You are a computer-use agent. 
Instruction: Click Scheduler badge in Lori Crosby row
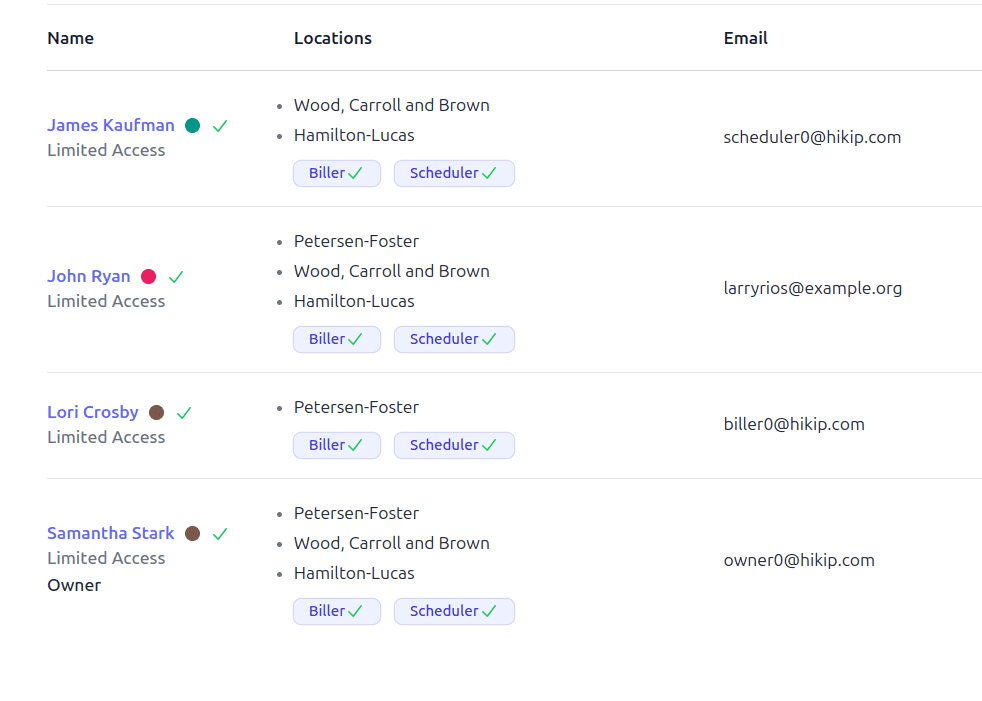click(x=454, y=445)
